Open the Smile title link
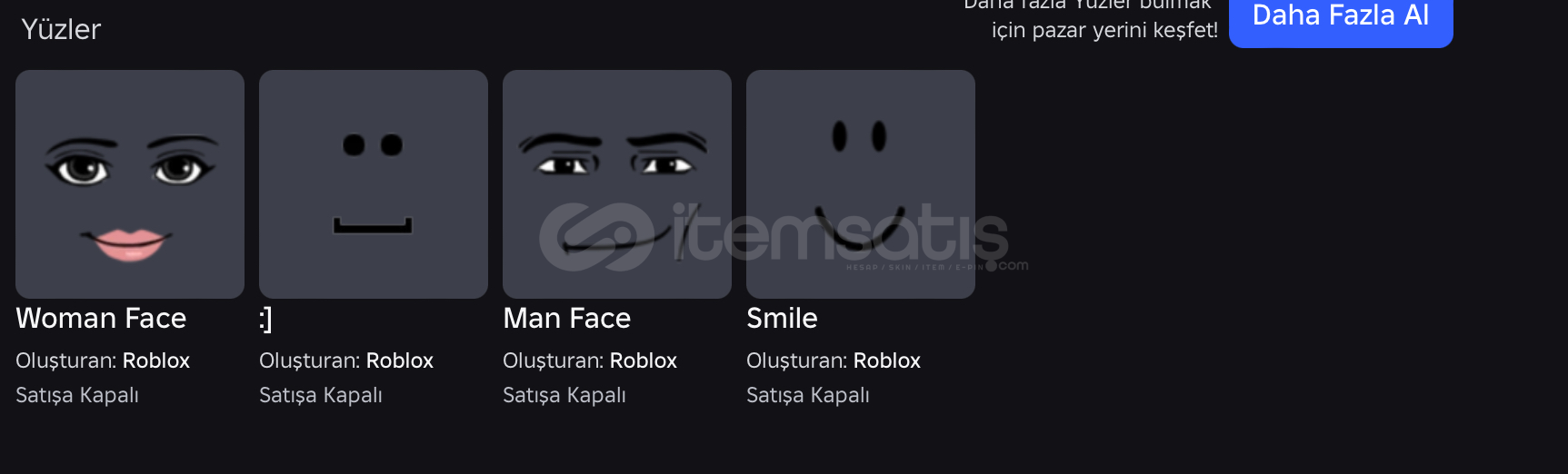 (782, 319)
